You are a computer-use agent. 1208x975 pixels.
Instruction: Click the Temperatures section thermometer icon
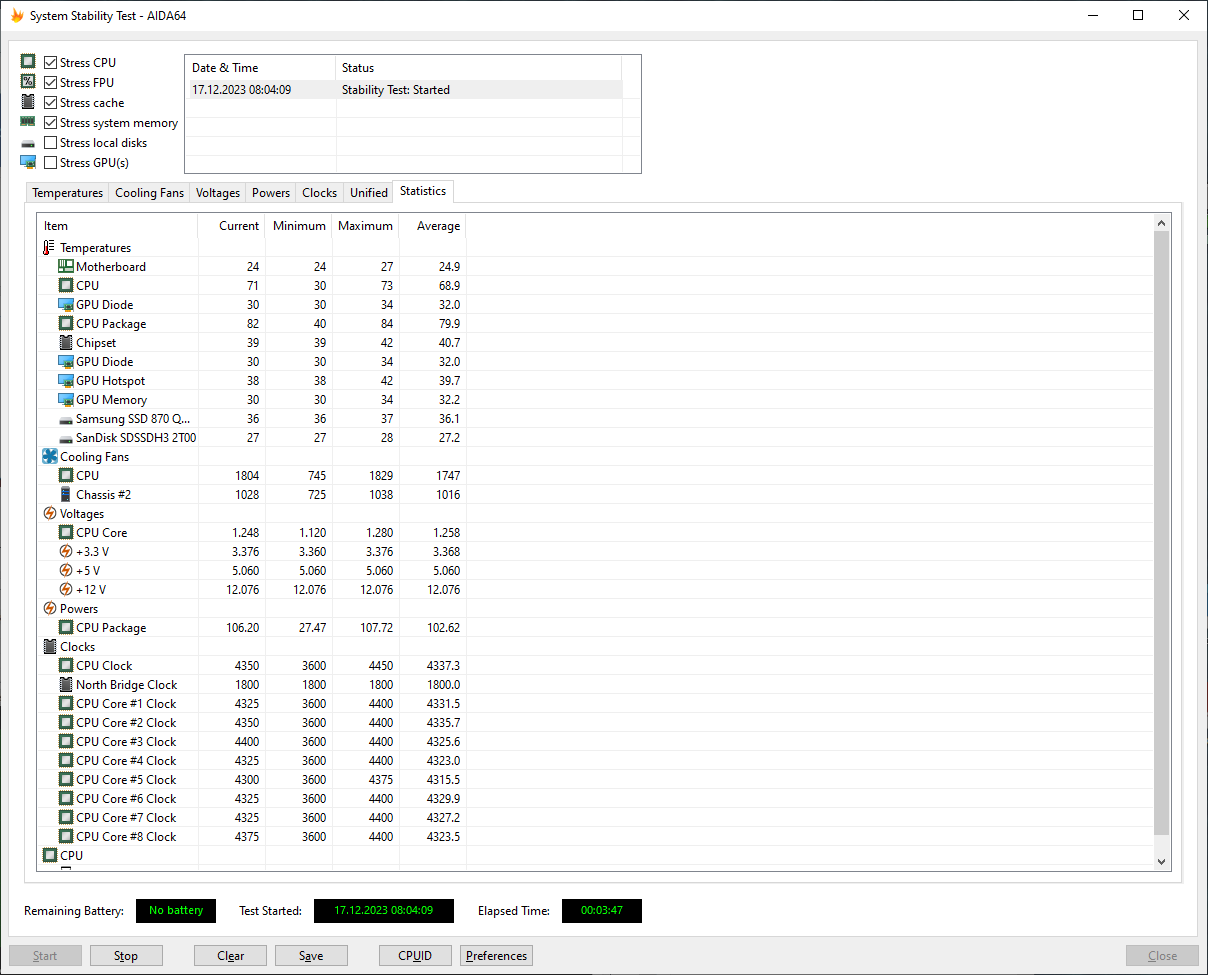click(x=50, y=248)
